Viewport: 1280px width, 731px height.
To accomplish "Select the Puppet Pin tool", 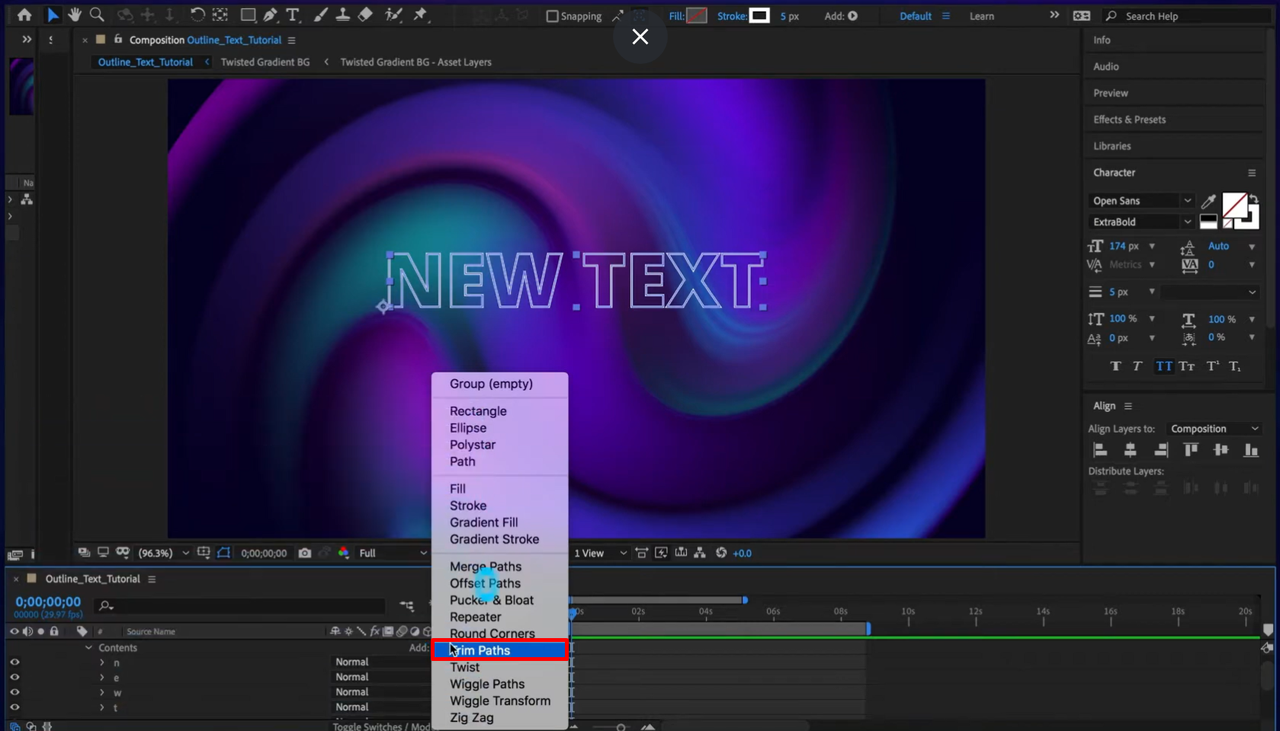I will (x=420, y=15).
